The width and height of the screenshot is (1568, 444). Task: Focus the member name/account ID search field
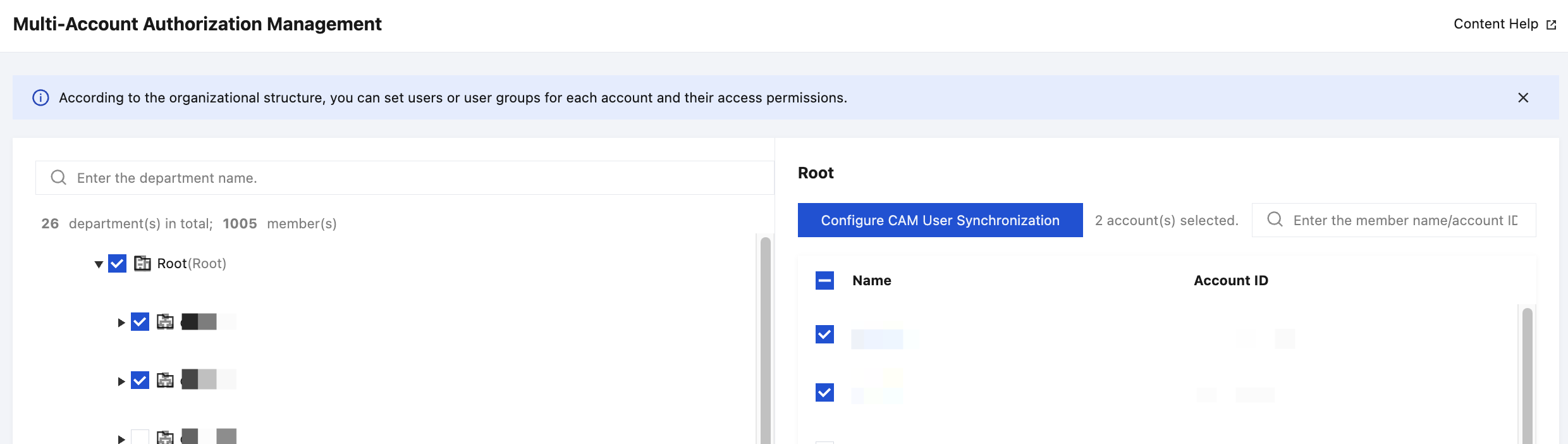[x=1394, y=220]
